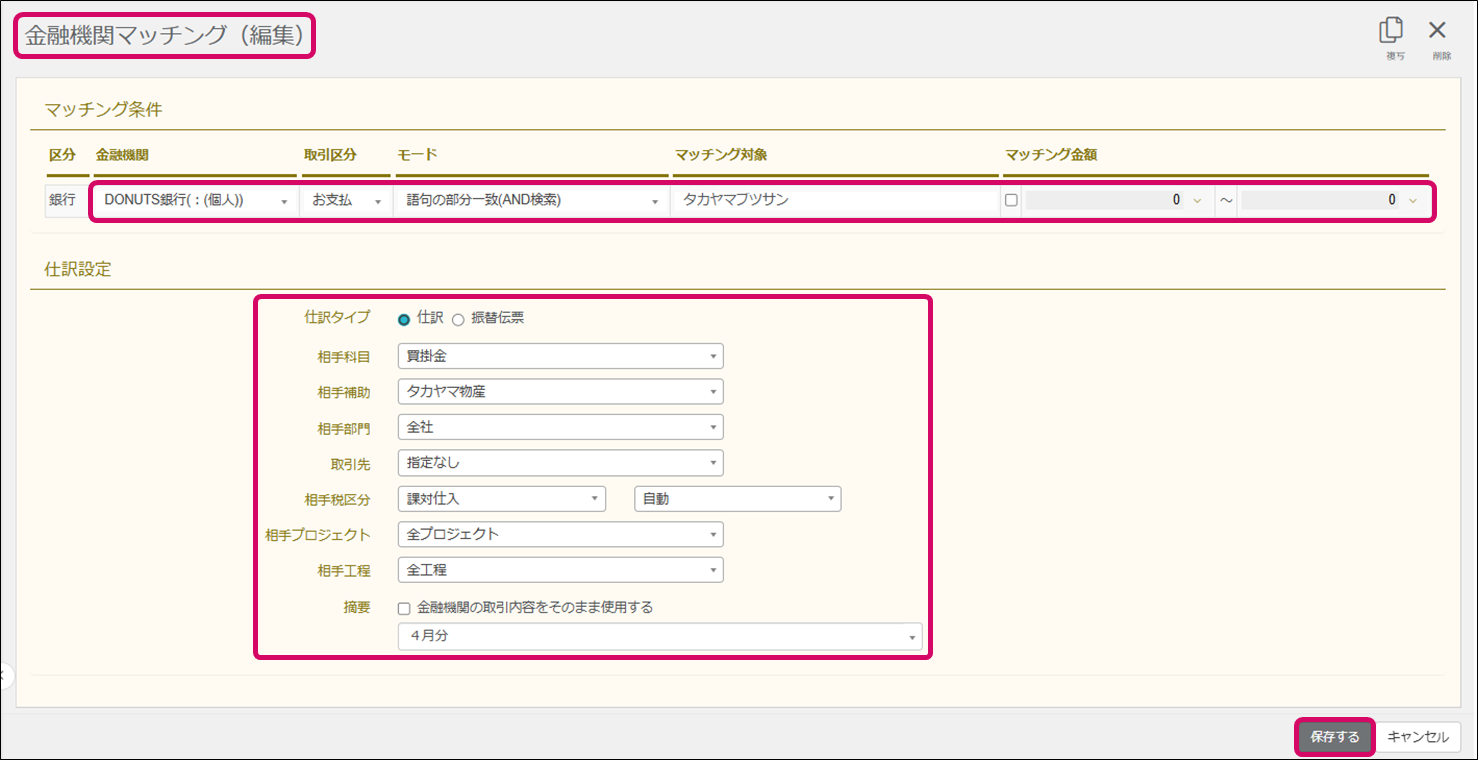This screenshot has width=1478, height=760.
Task: Expand the モード 語句の部分一致 dropdown
Action: tap(531, 201)
